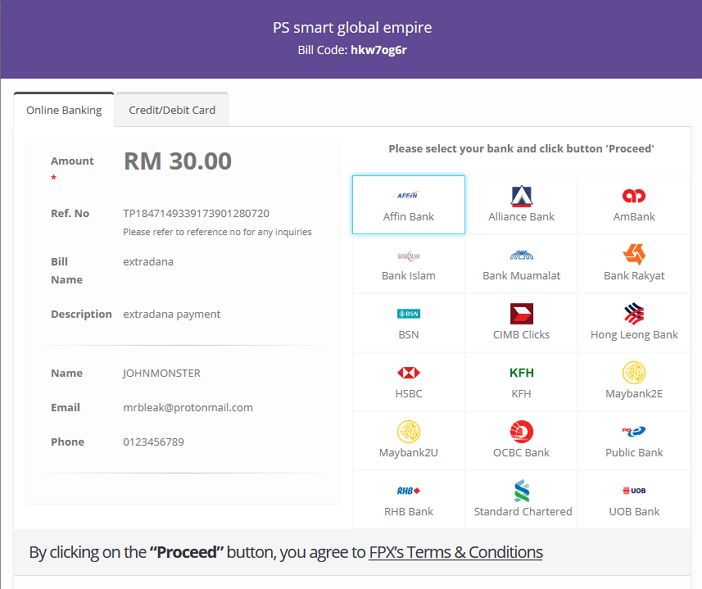Screen dimensions: 702x589
Task: Select the Bank Islam logo
Action: pos(408,256)
